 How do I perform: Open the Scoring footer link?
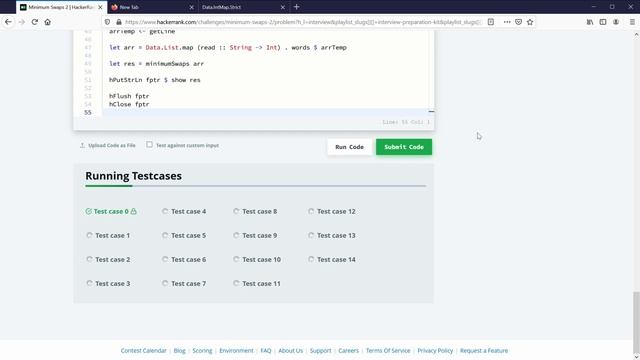click(x=202, y=351)
